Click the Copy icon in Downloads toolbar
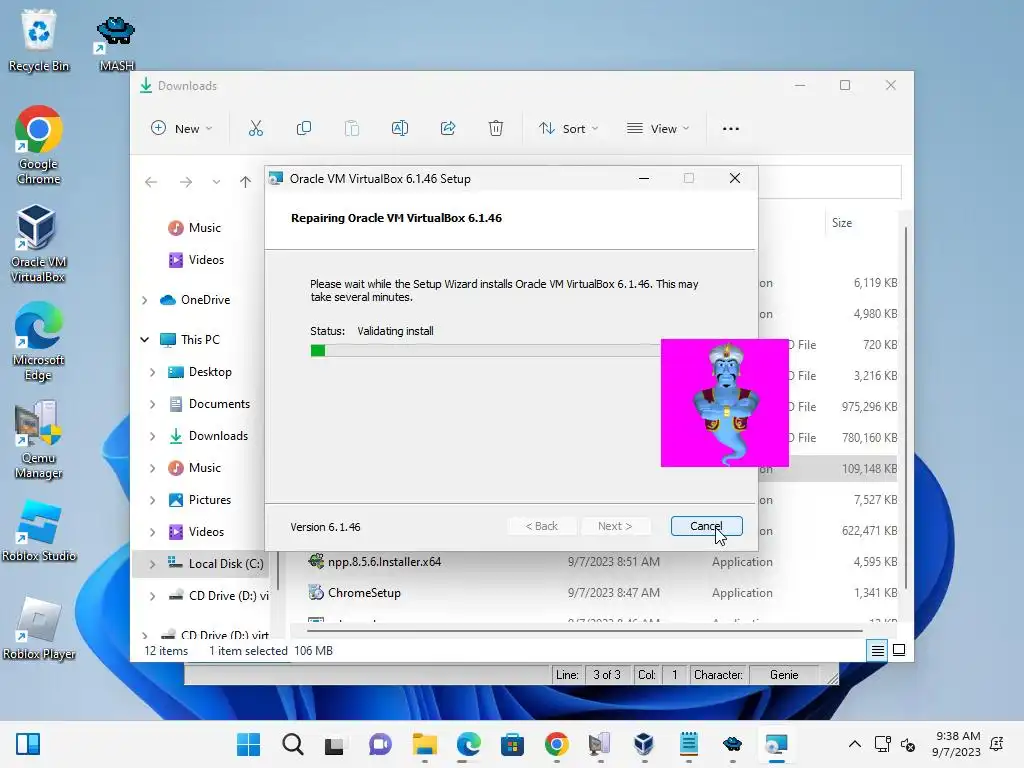This screenshot has height=768, width=1024. 304,129
